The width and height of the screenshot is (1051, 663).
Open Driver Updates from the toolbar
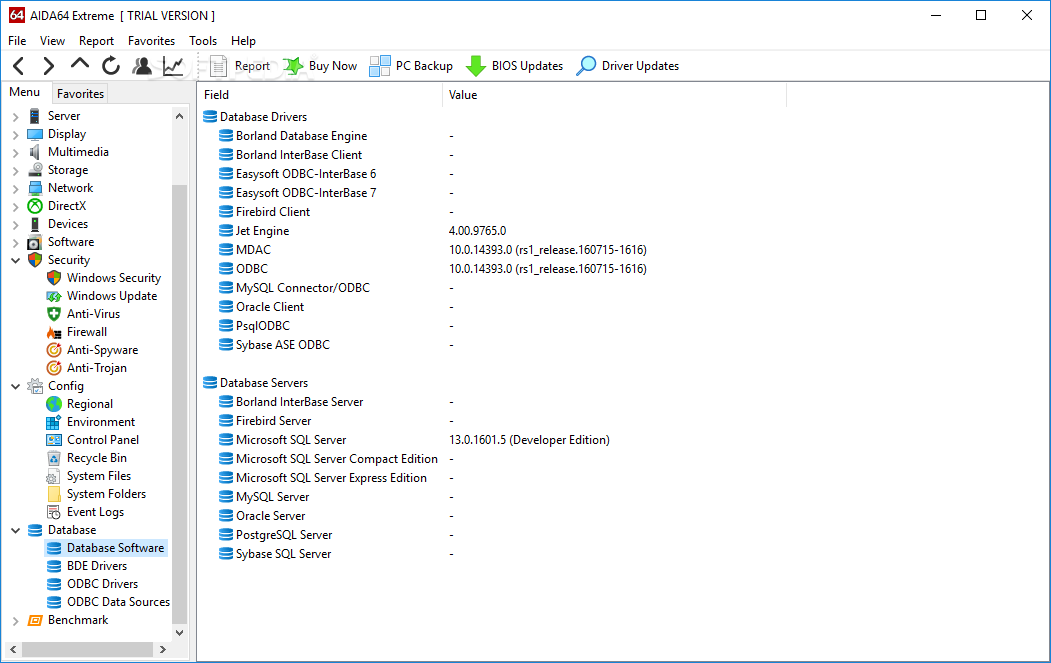coord(627,66)
